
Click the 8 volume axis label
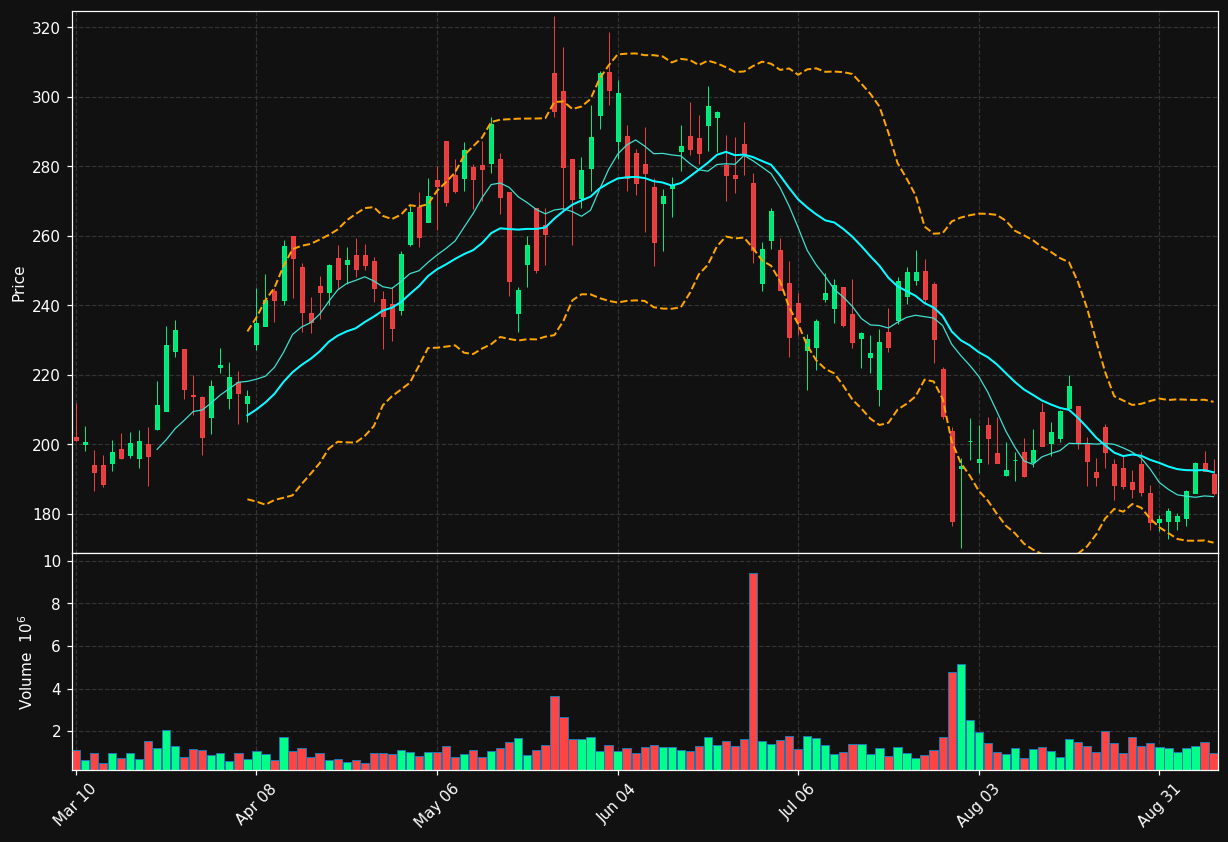tap(57, 604)
